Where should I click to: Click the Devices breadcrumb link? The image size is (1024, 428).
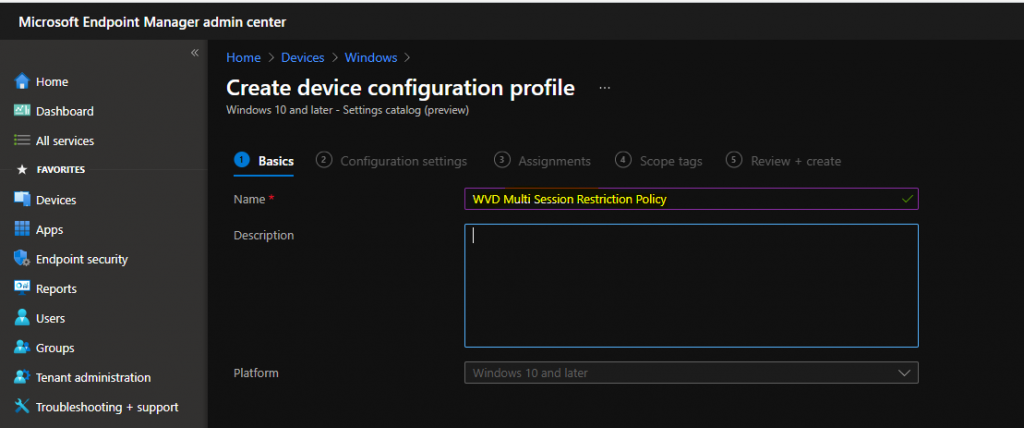(302, 58)
